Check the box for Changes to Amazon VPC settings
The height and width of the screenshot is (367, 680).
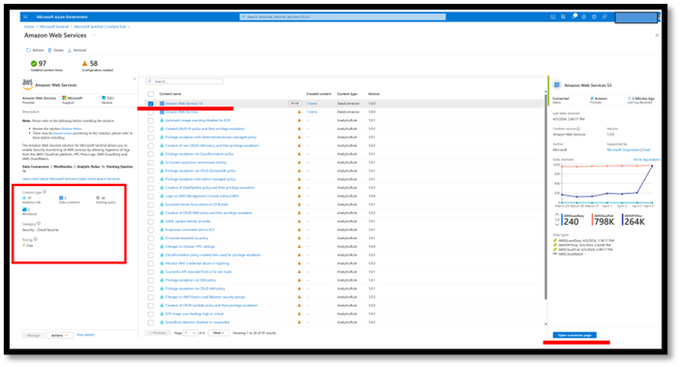[150, 246]
